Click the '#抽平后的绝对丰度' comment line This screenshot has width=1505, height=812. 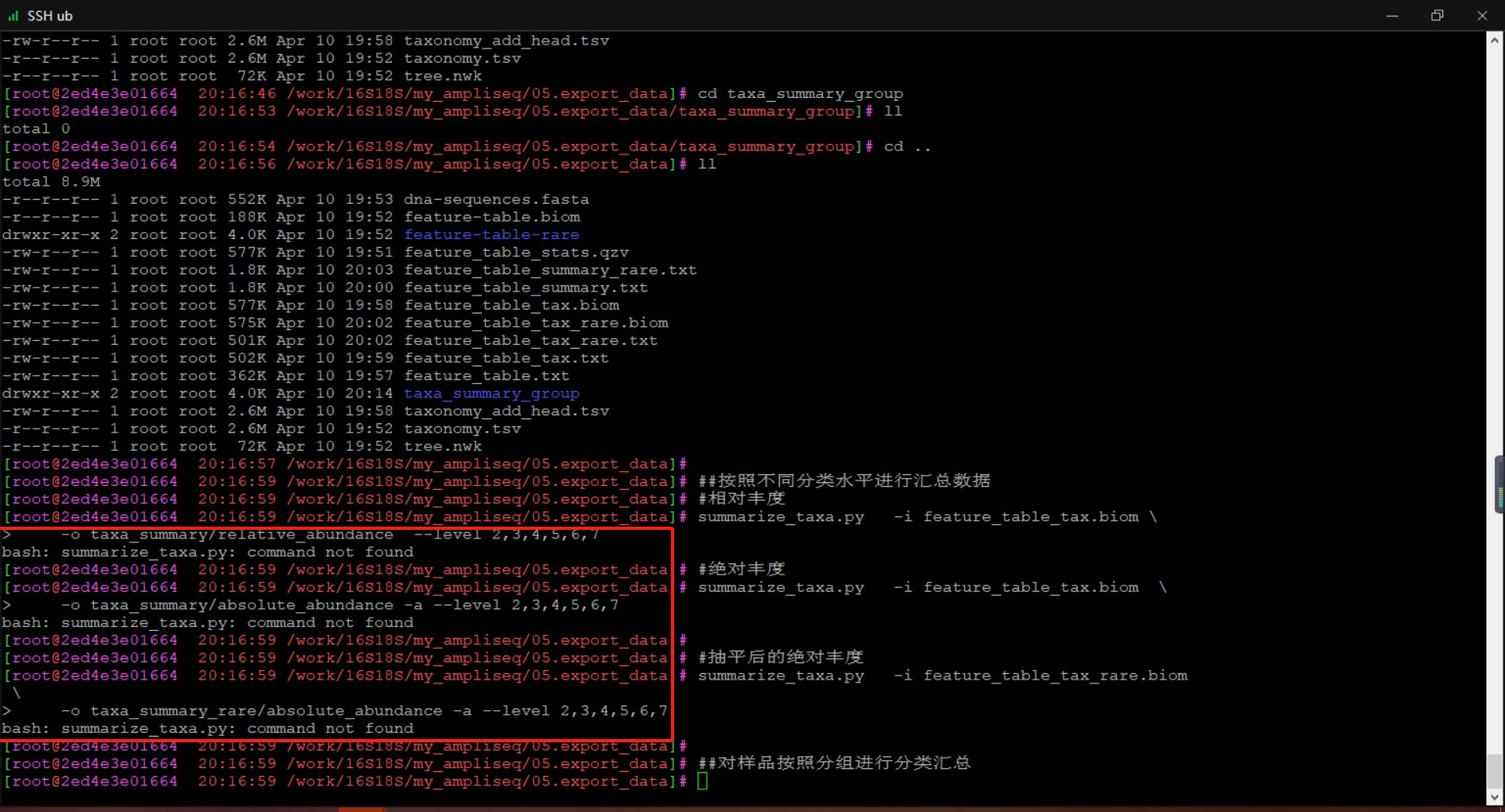(781, 657)
